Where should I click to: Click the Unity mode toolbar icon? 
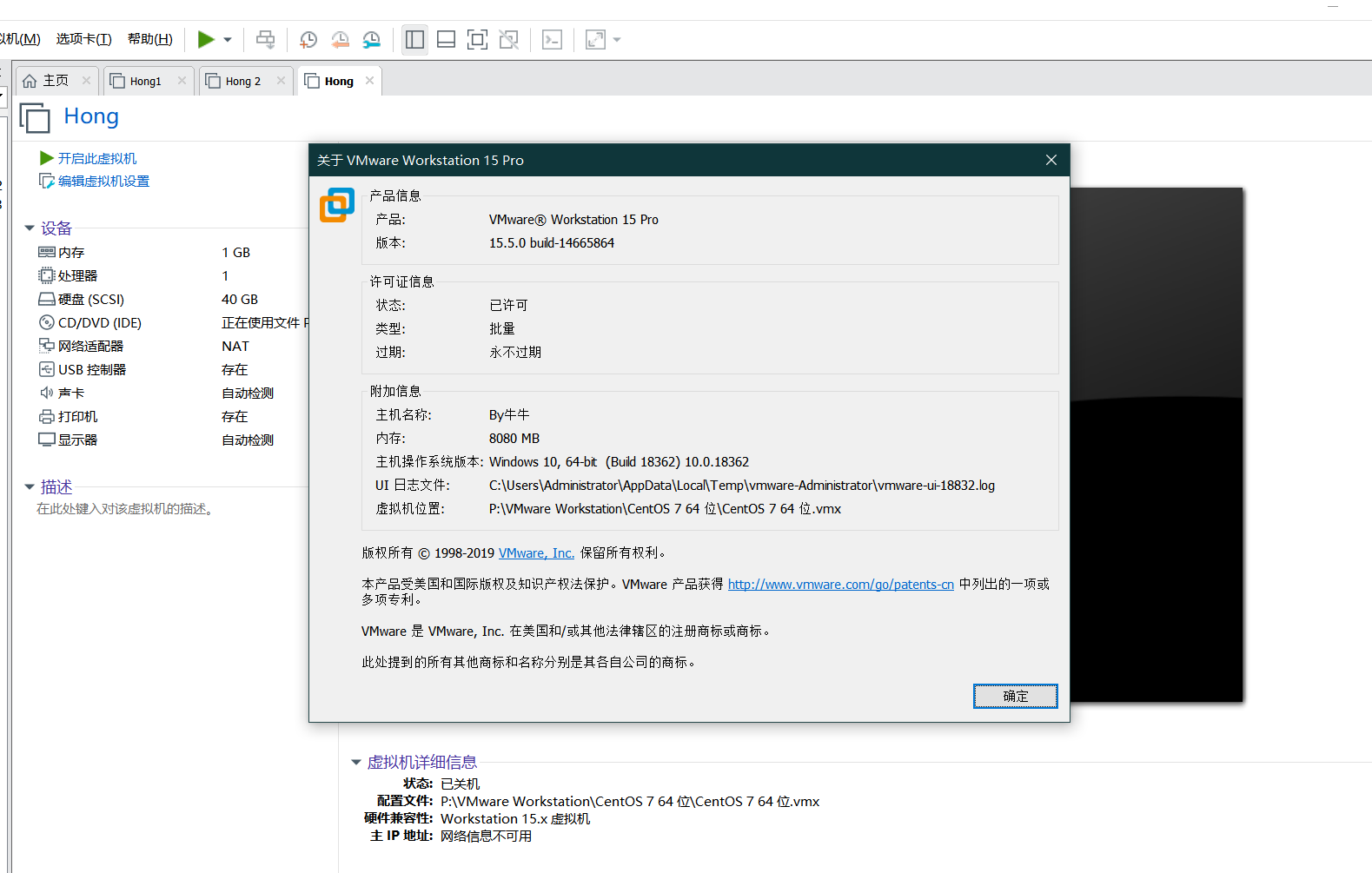(509, 39)
